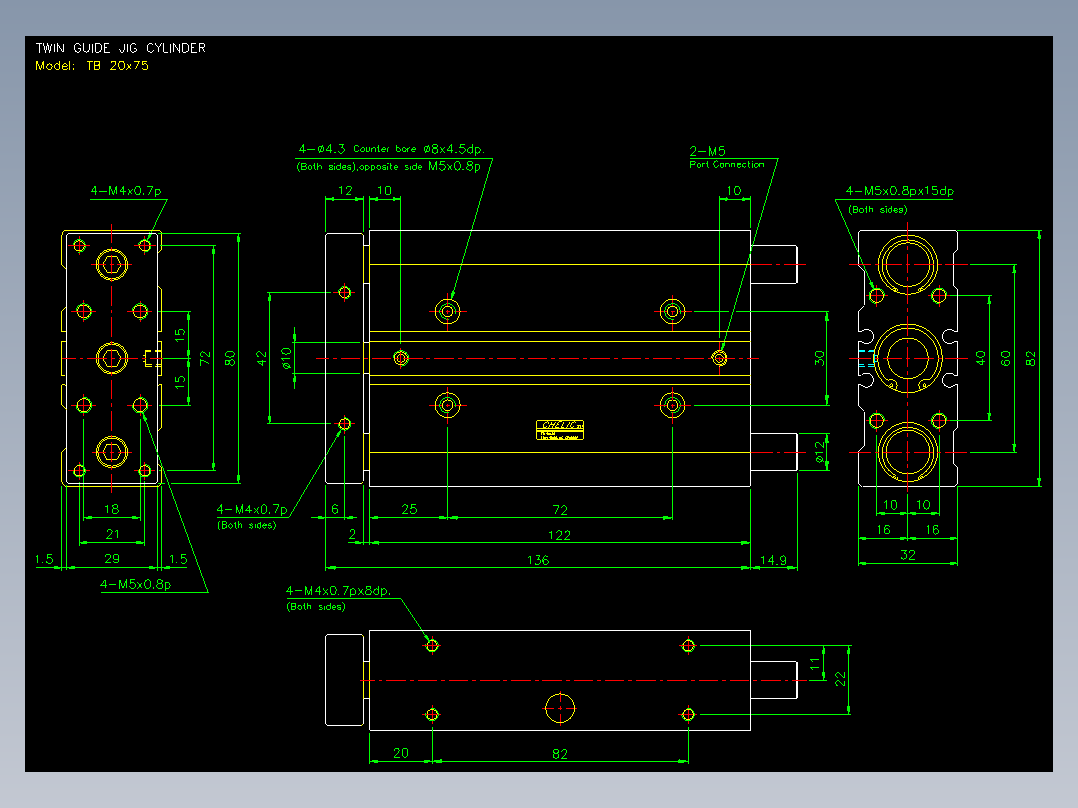
Task: Click the "12" dimension above front view
Action: click(x=345, y=190)
